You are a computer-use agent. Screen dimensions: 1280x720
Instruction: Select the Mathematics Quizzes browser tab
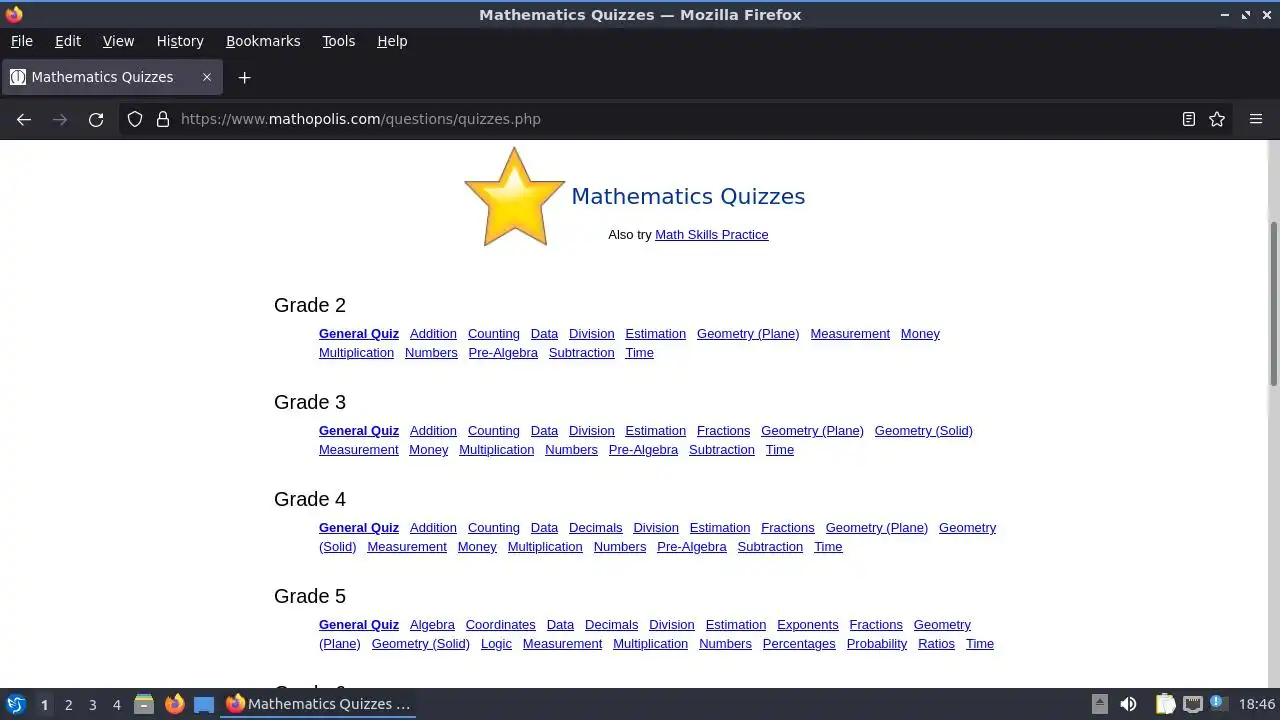click(x=110, y=77)
